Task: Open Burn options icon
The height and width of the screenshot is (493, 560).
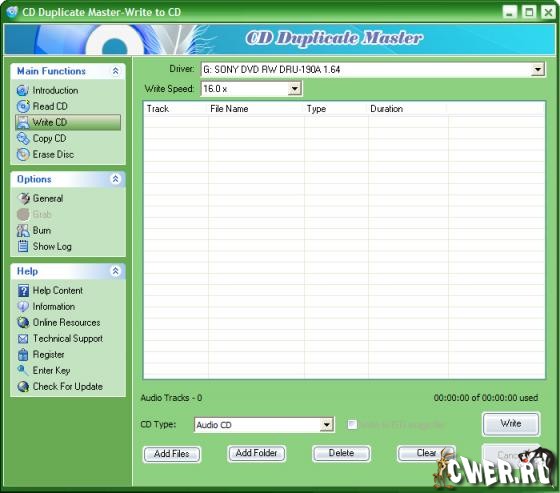Action: click(x=23, y=230)
